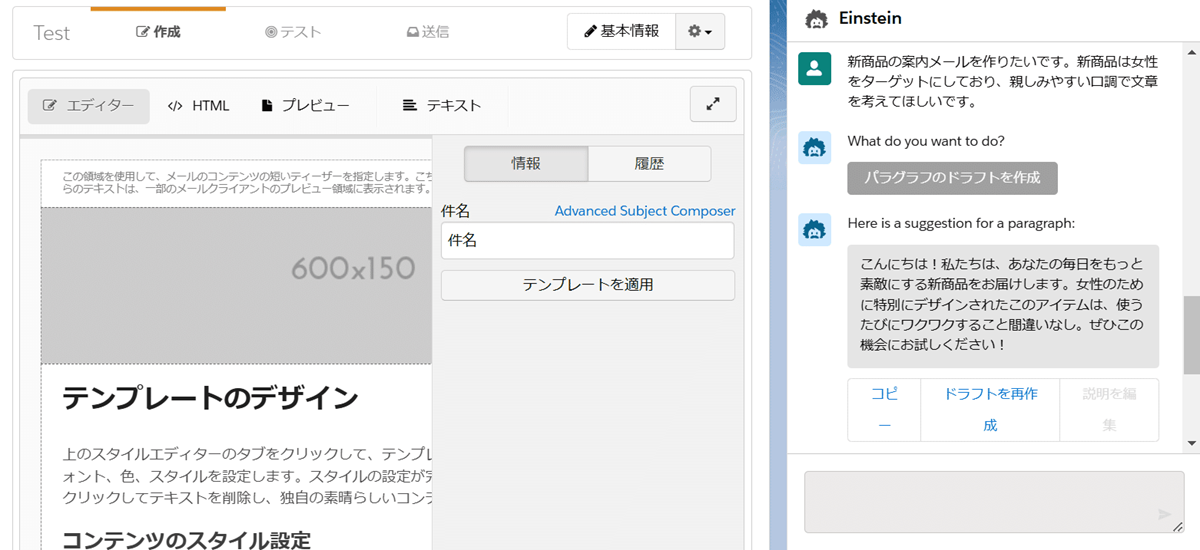Click ドラフトを再作成 to regenerate draft

click(x=990, y=409)
